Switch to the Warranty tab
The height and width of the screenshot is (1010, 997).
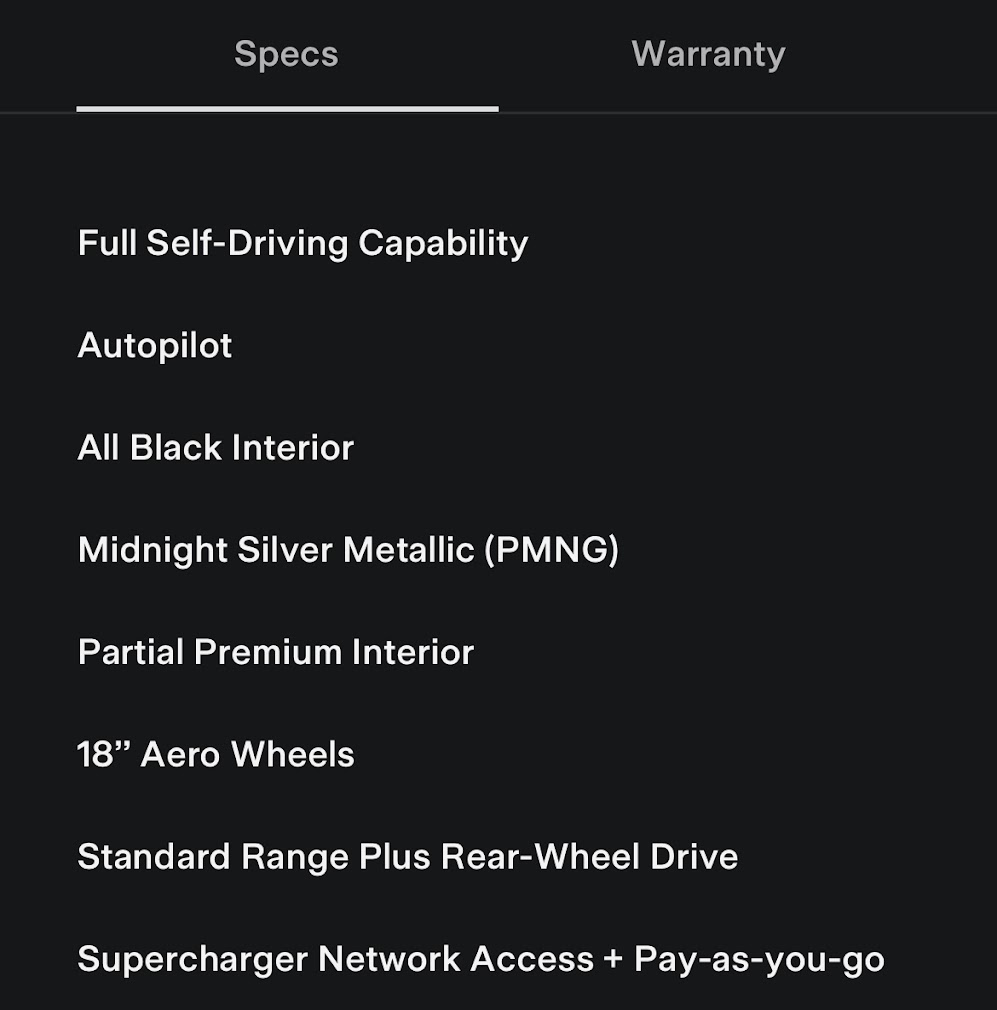click(x=708, y=54)
